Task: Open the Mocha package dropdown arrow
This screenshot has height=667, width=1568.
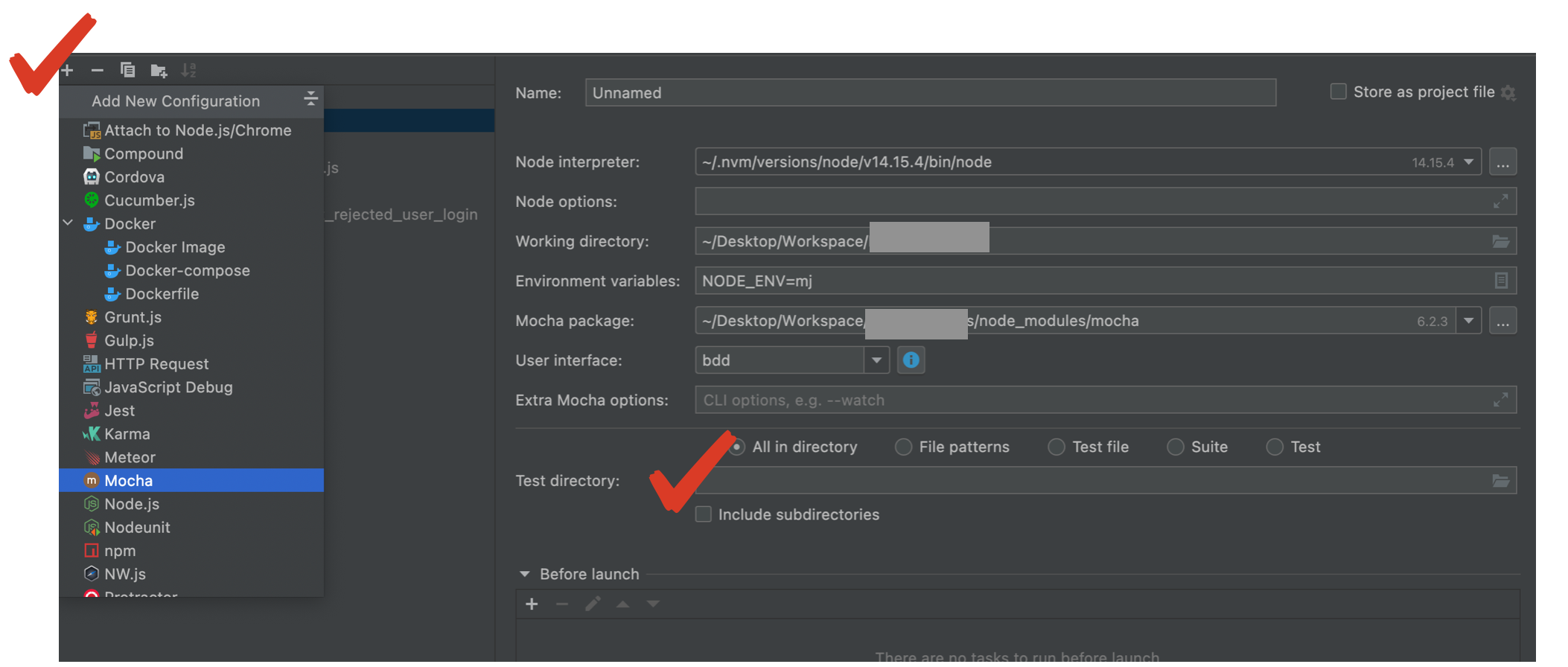Action: point(1468,321)
